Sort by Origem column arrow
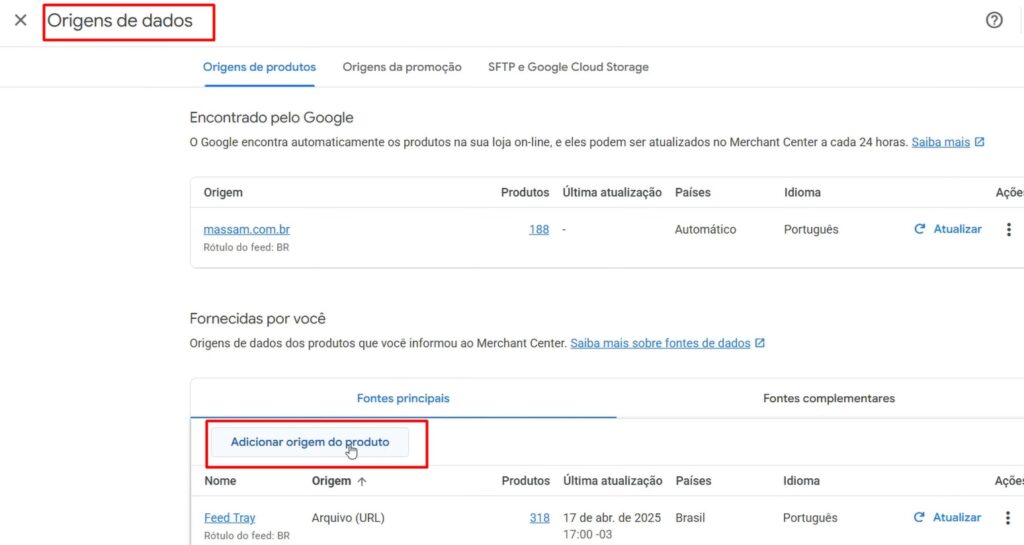The image size is (1024, 545). pyautogui.click(x=362, y=481)
